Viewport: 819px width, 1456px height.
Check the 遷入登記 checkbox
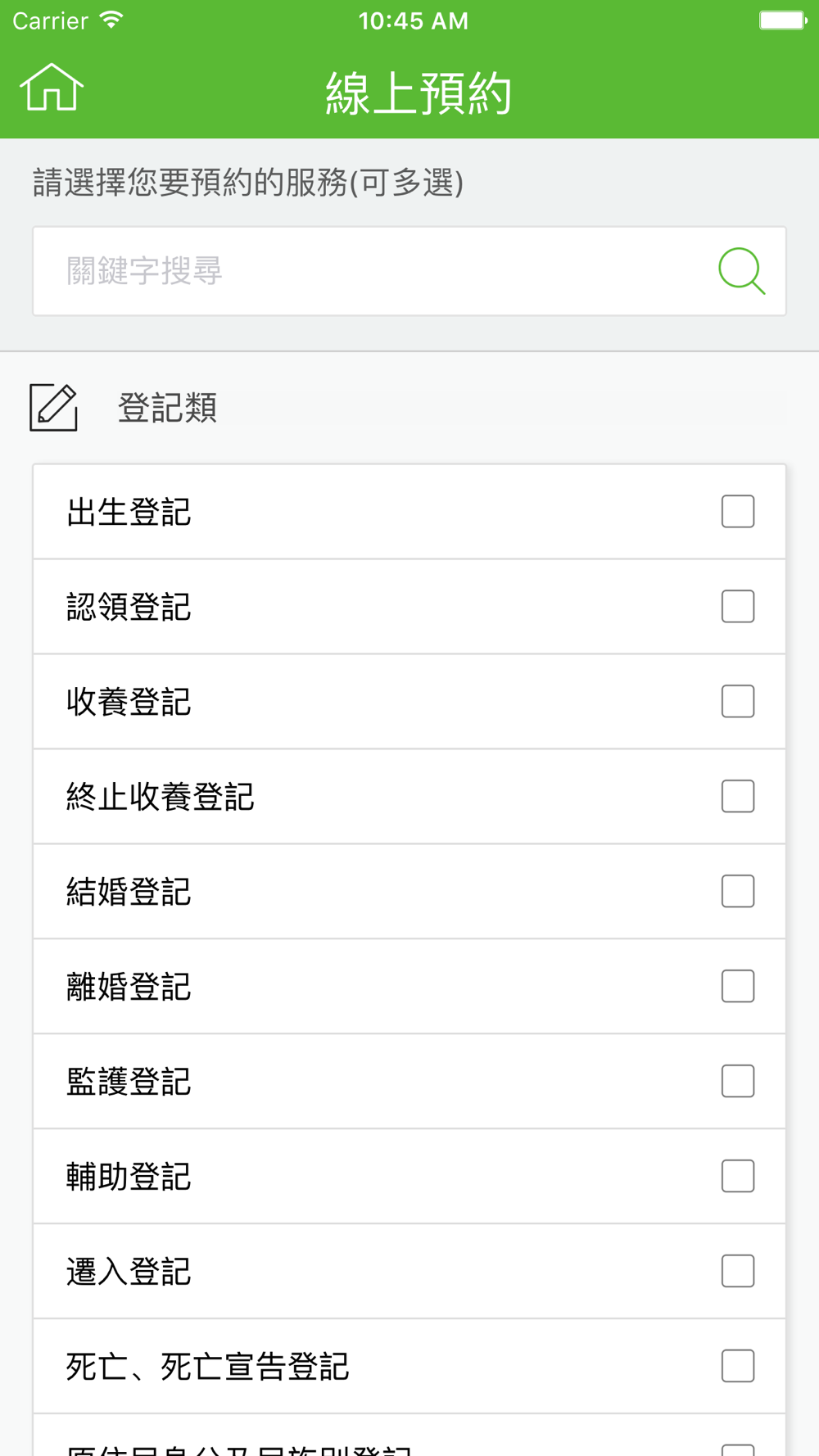[738, 1272]
